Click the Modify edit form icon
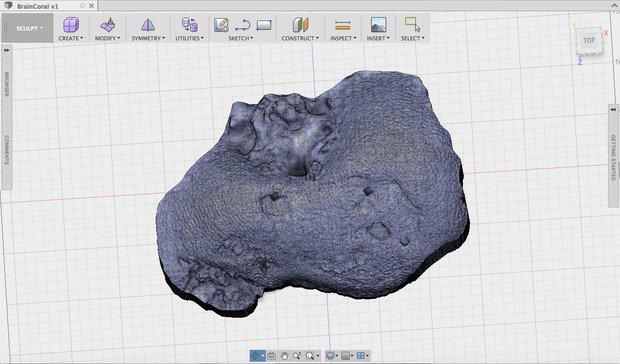Screen dimensions: 620x364 pyautogui.click(x=108, y=25)
